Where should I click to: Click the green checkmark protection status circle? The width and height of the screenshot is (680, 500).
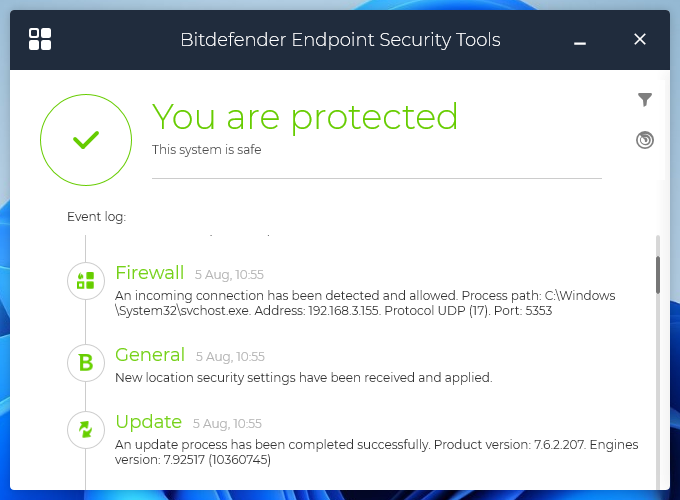86,141
